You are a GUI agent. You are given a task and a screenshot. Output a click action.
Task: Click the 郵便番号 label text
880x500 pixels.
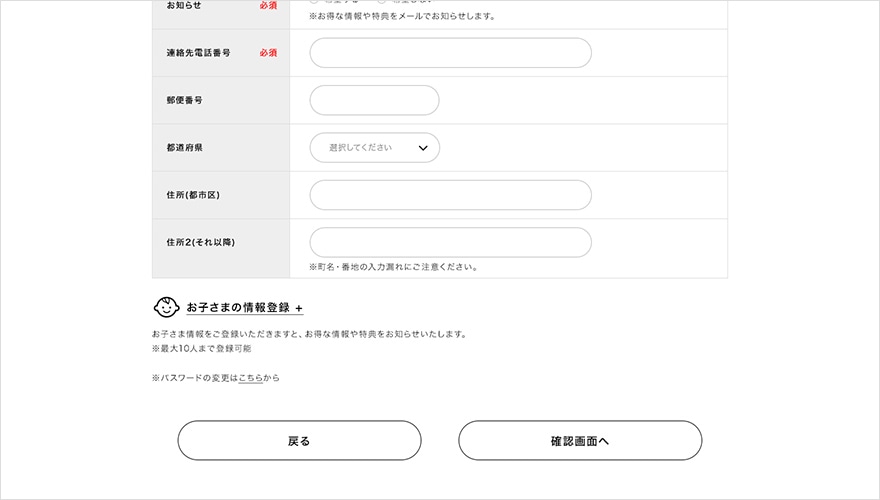[184, 100]
